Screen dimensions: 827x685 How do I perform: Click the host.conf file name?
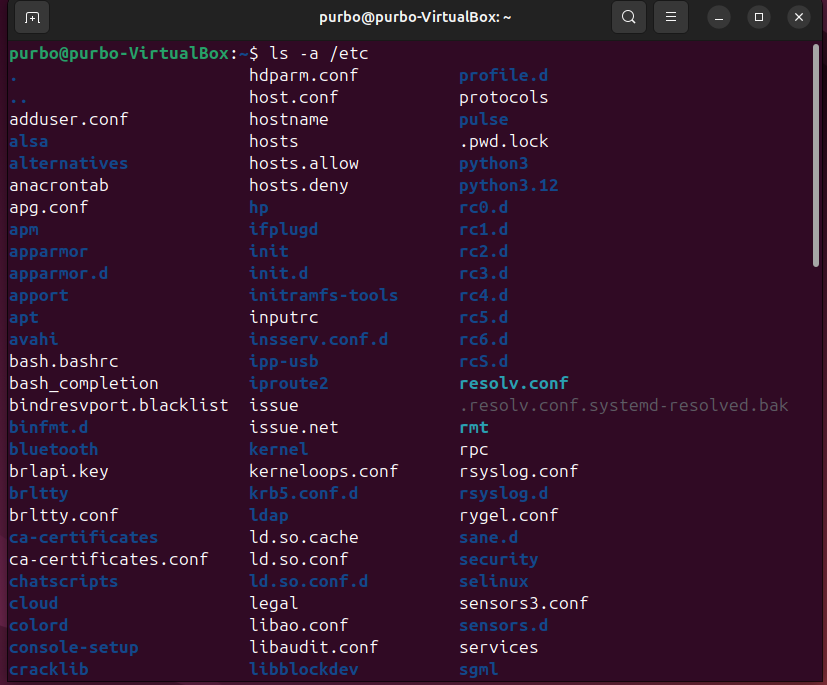[x=294, y=97]
